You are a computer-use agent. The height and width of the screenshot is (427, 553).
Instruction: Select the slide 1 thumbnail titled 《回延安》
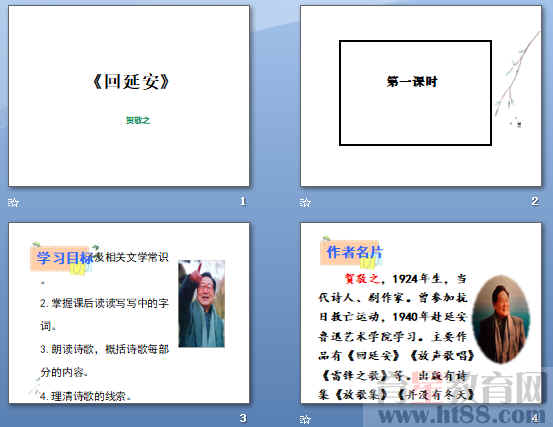tap(129, 96)
